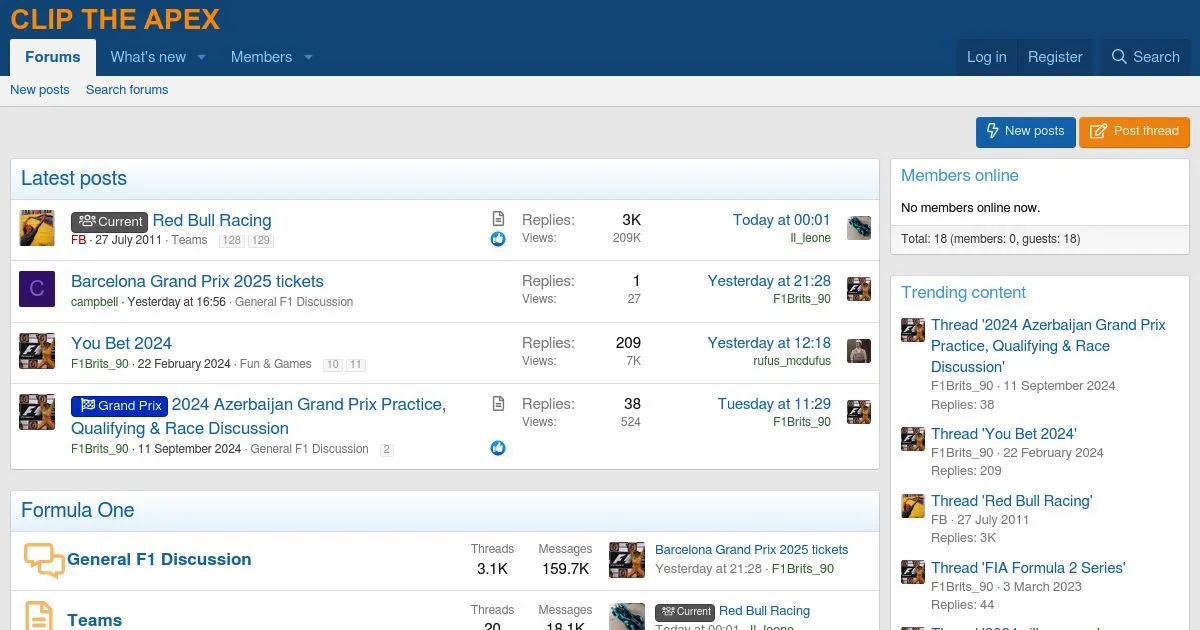Open the General F1 Discussion chat bubbles icon
1200x630 pixels.
click(44, 560)
